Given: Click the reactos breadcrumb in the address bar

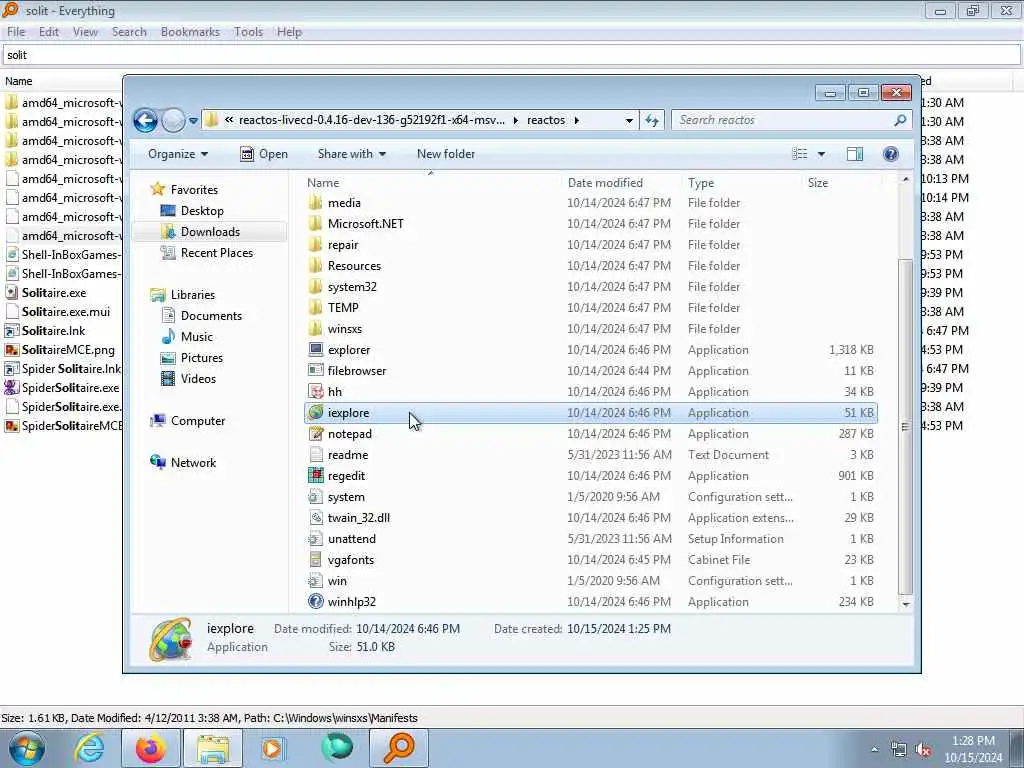Looking at the screenshot, I should 546,120.
